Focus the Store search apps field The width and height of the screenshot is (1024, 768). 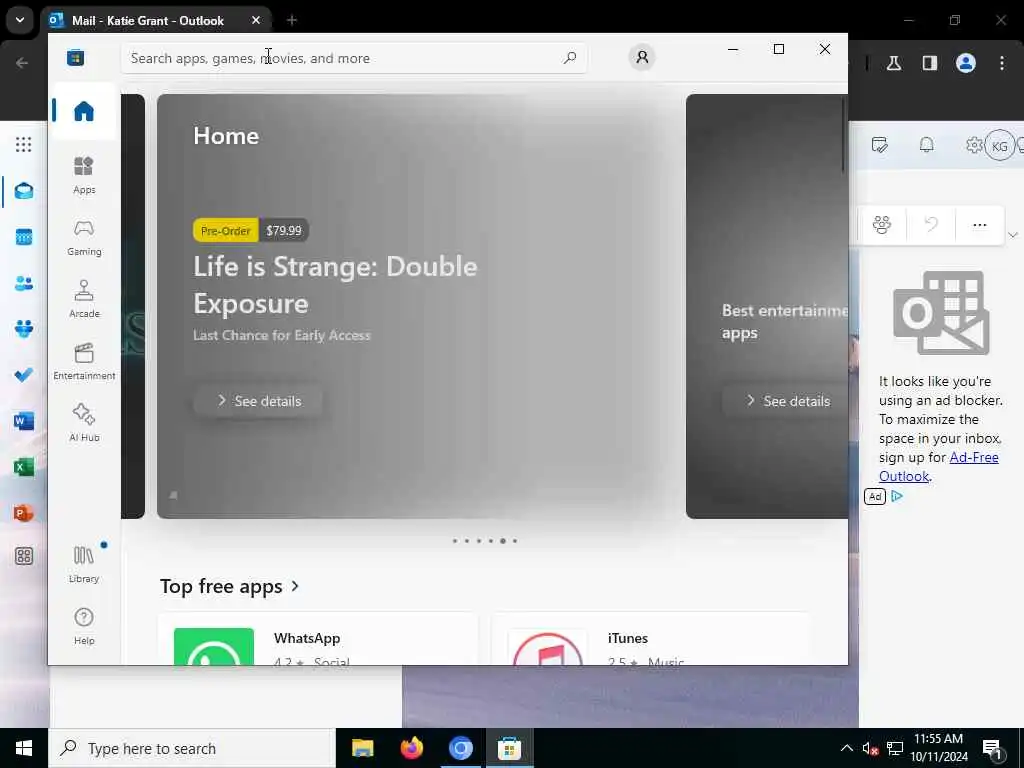(354, 58)
